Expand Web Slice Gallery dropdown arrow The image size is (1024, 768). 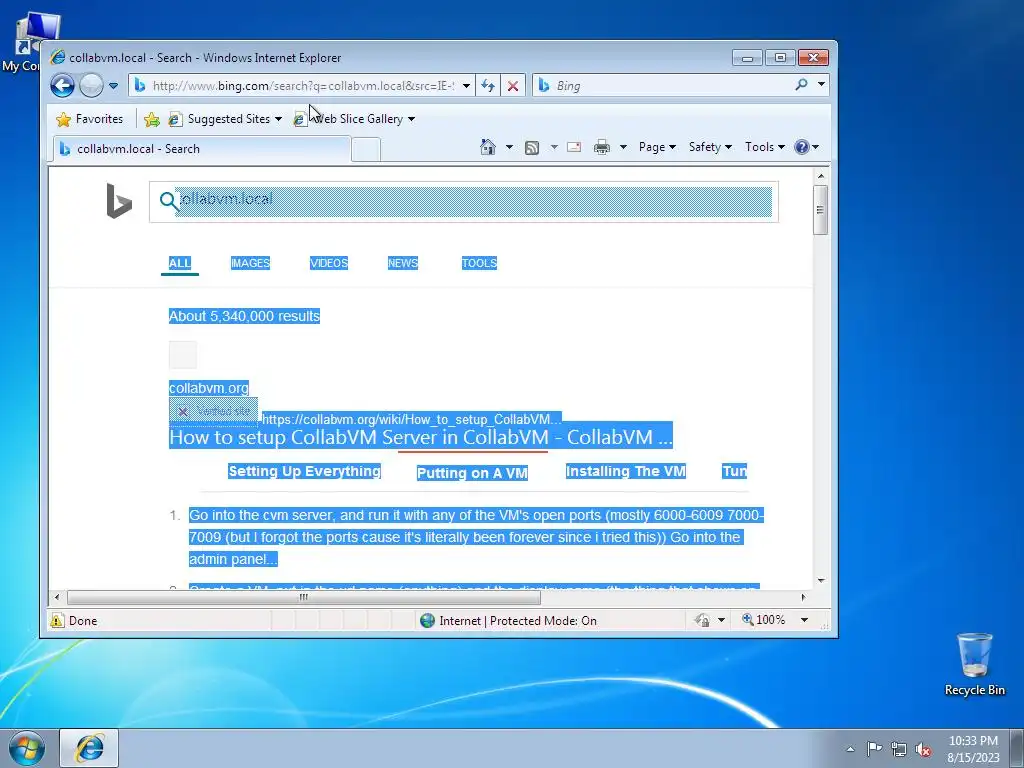tap(411, 119)
